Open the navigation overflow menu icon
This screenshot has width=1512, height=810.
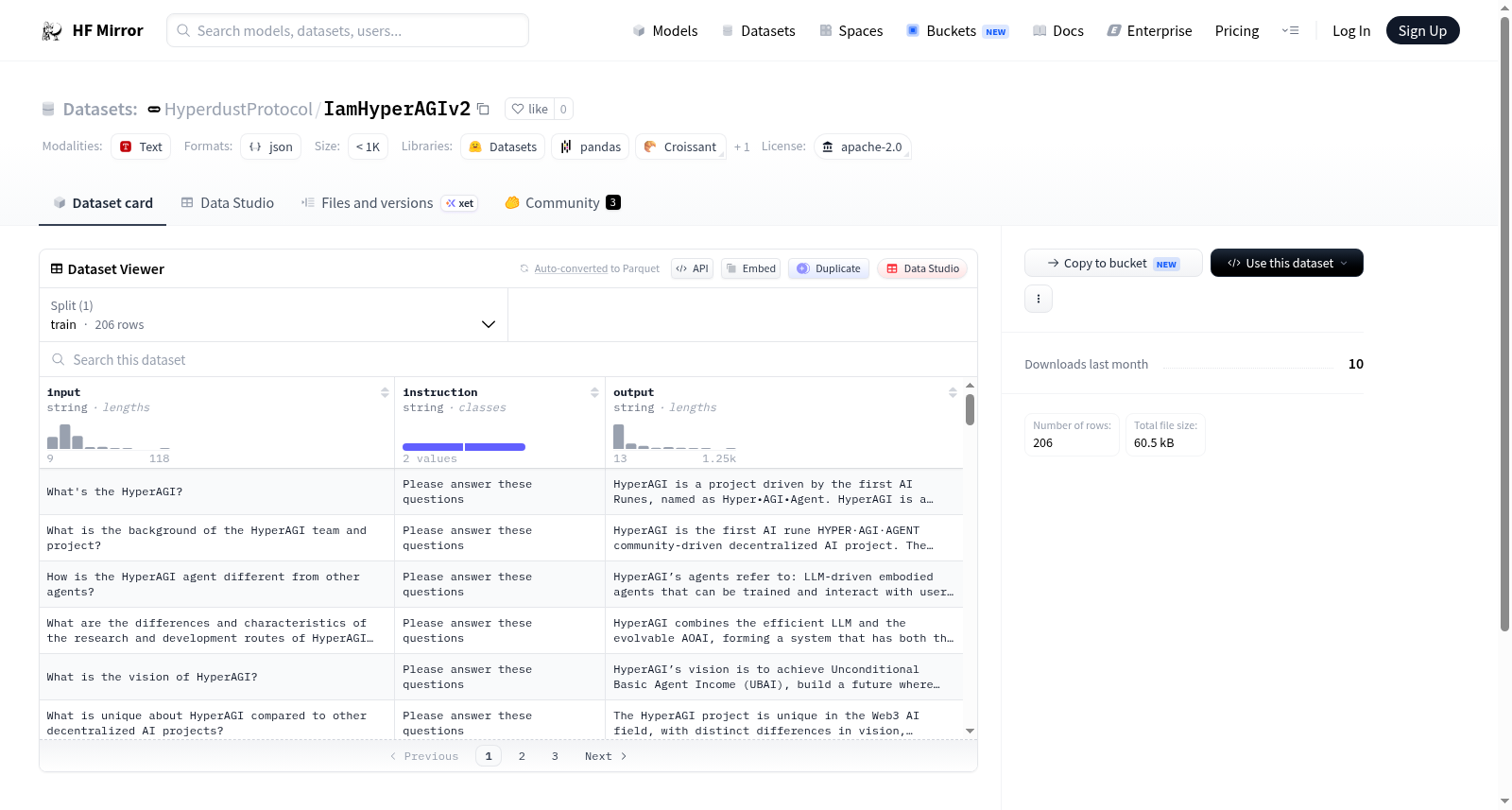coord(1290,31)
